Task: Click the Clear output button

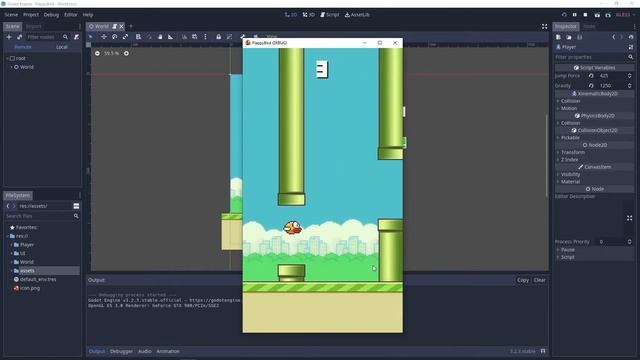Action: point(540,280)
